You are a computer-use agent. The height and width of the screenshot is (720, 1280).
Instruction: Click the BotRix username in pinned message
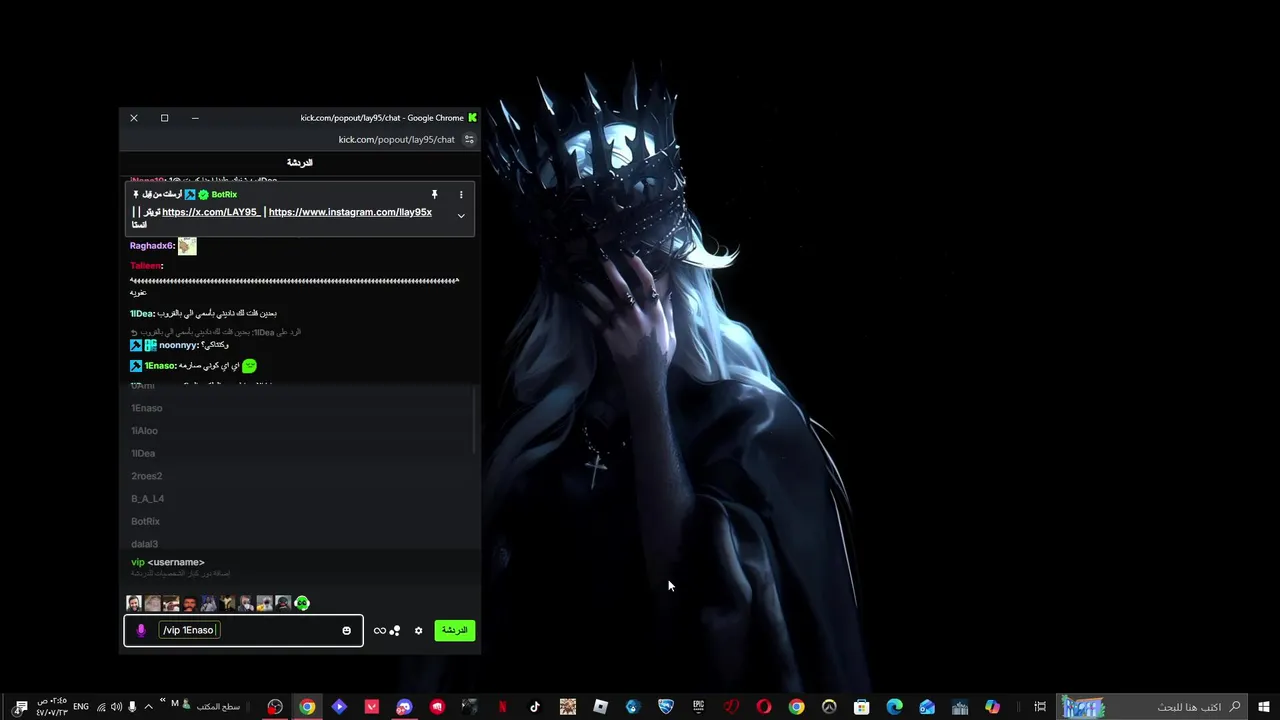click(x=224, y=194)
